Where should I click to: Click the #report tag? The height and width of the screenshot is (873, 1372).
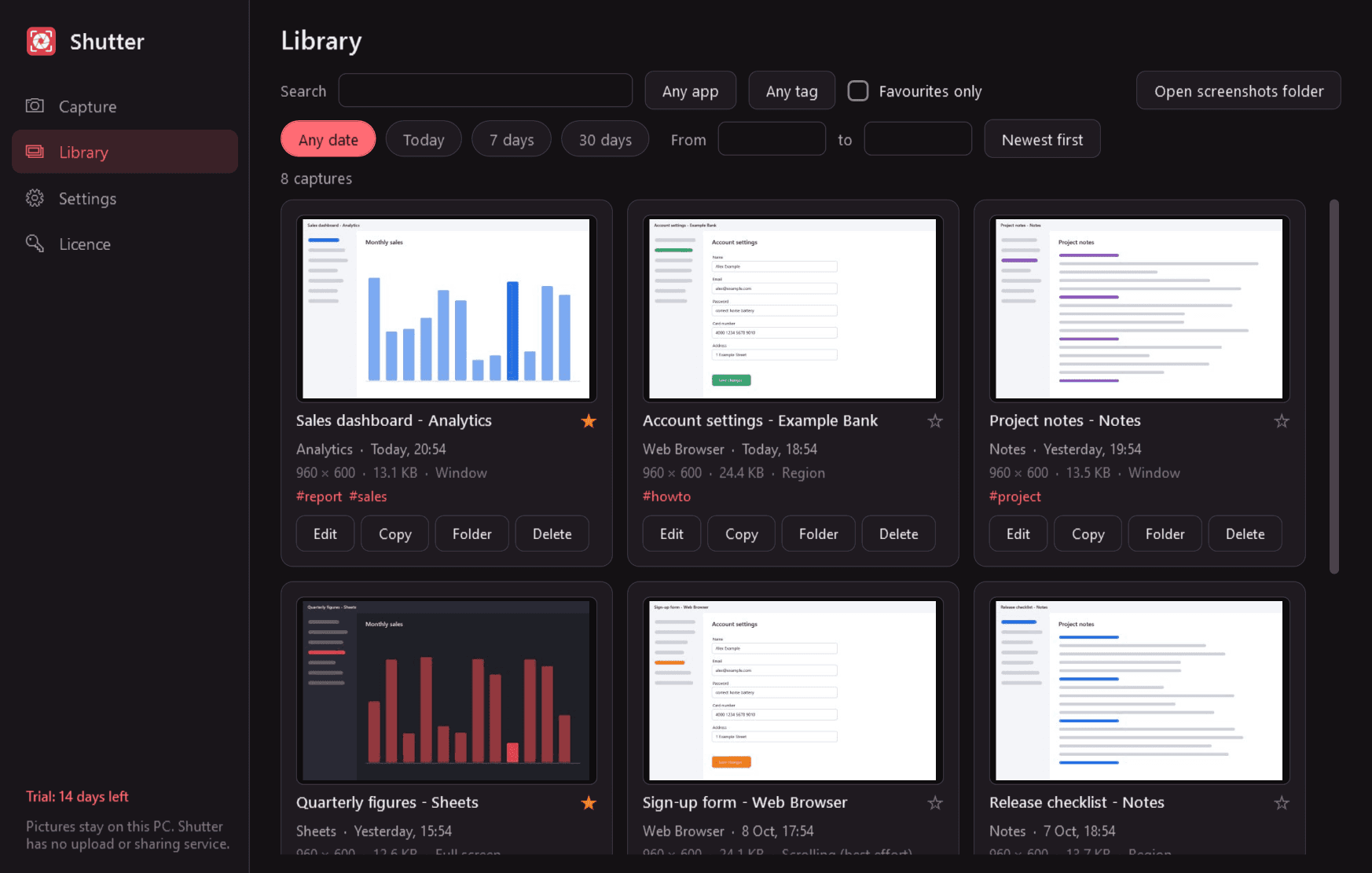click(319, 497)
